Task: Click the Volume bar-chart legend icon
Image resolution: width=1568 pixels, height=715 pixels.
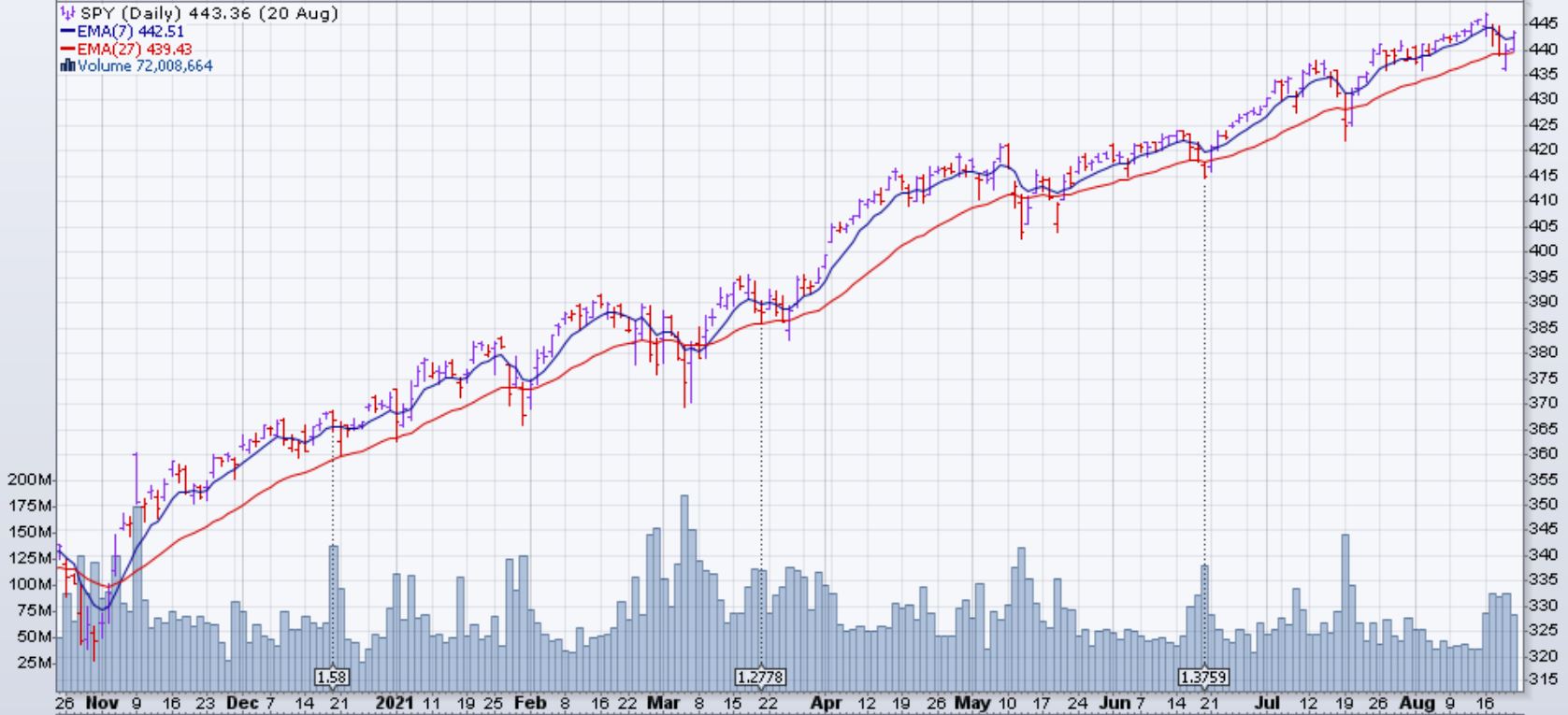Action: 66,65
